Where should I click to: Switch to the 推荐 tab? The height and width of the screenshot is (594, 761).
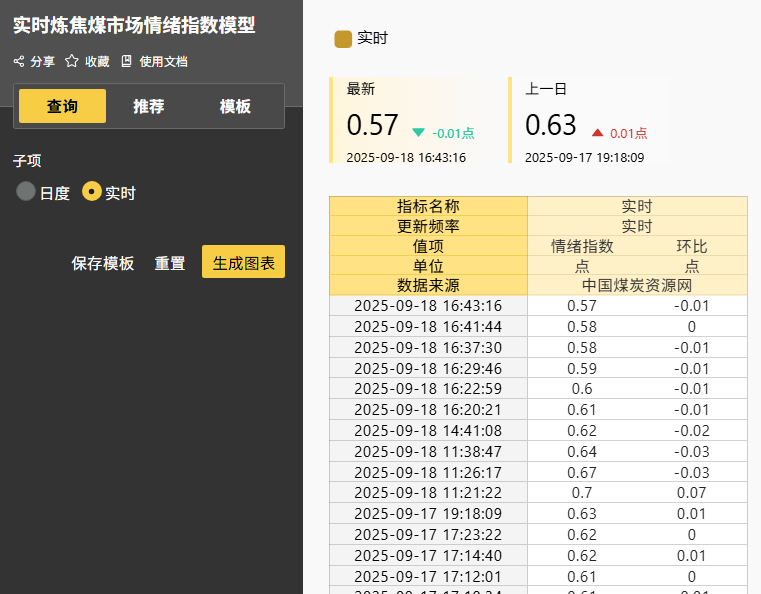pyautogui.click(x=148, y=106)
